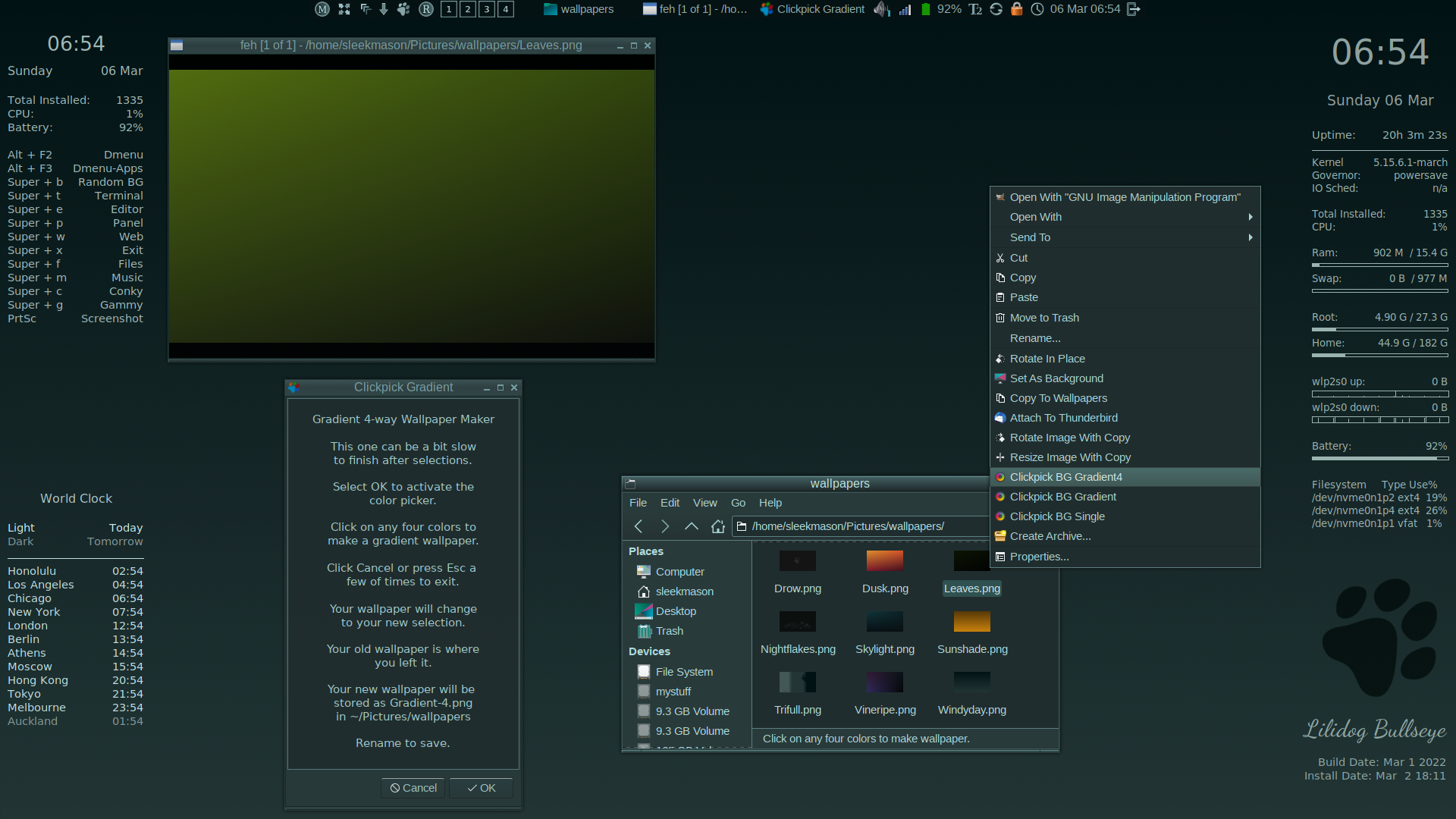1456x819 pixels.
Task: Switch to workspace 3
Action: [x=487, y=9]
